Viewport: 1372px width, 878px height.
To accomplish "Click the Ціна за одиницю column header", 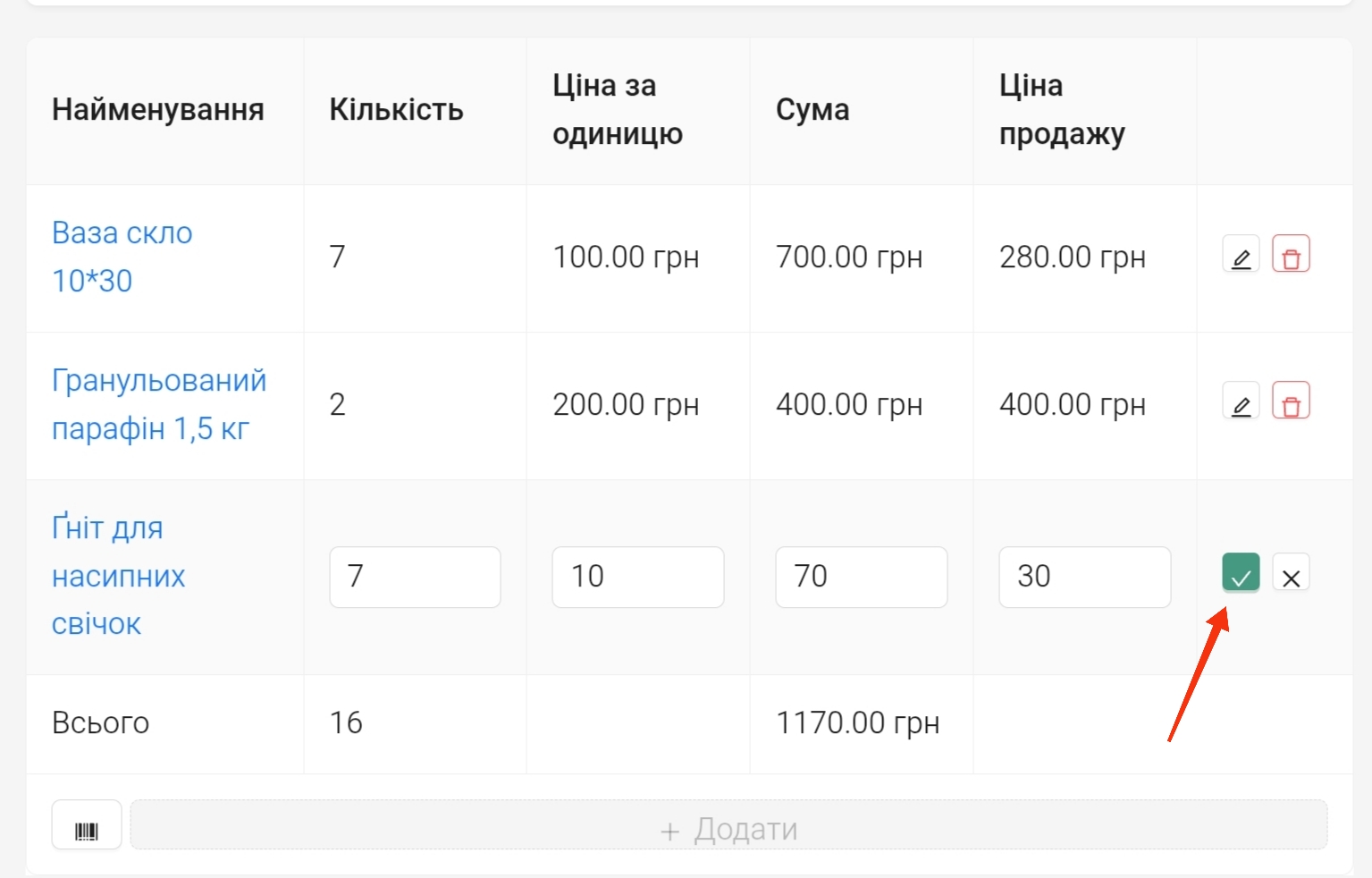I will (x=618, y=110).
